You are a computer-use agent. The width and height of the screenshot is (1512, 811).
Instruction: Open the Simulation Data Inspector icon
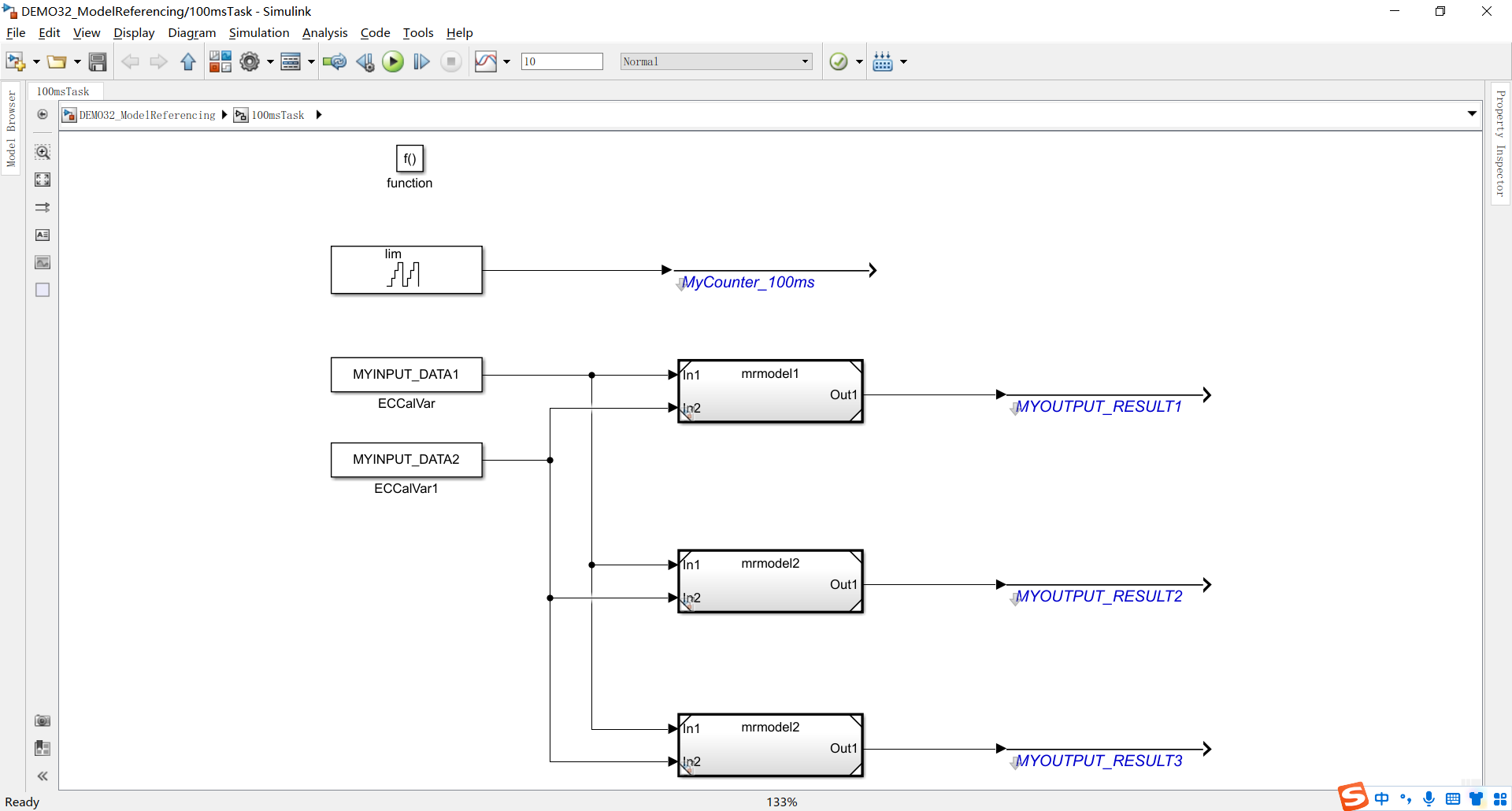point(486,61)
